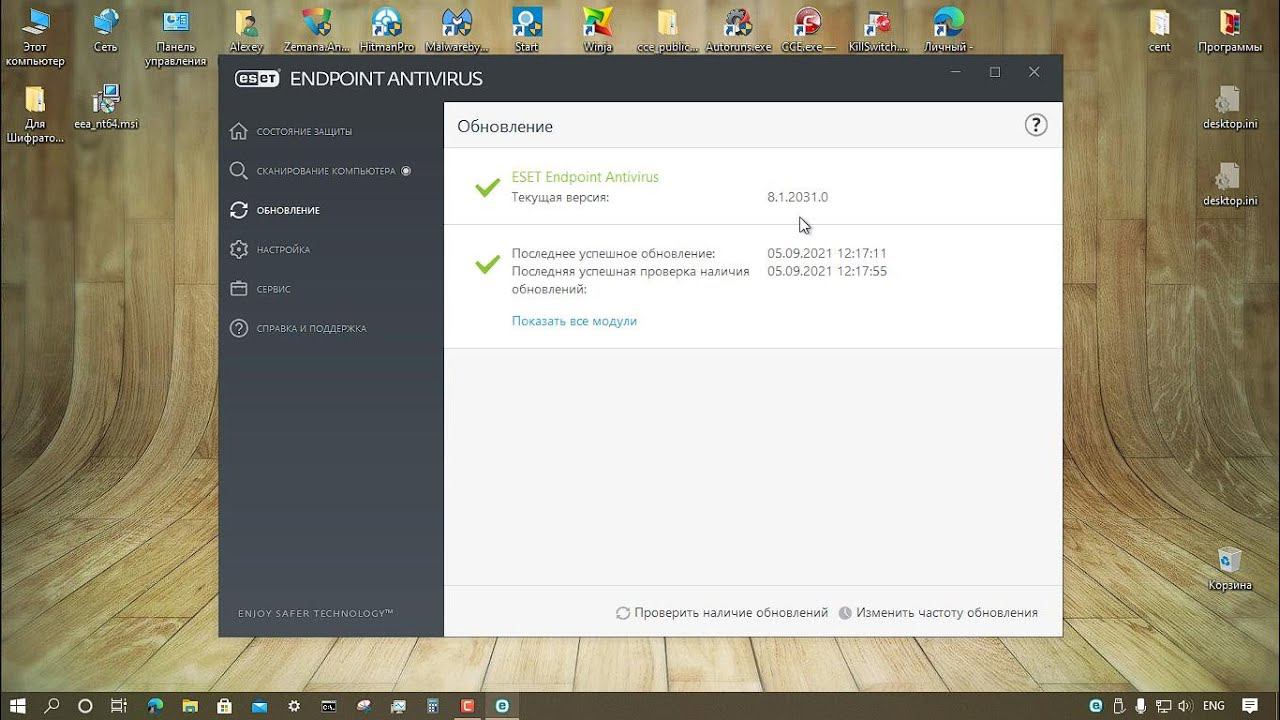This screenshot has height=720, width=1280.
Task: Open Microsoft Store from the taskbar
Action: pyautogui.click(x=225, y=706)
